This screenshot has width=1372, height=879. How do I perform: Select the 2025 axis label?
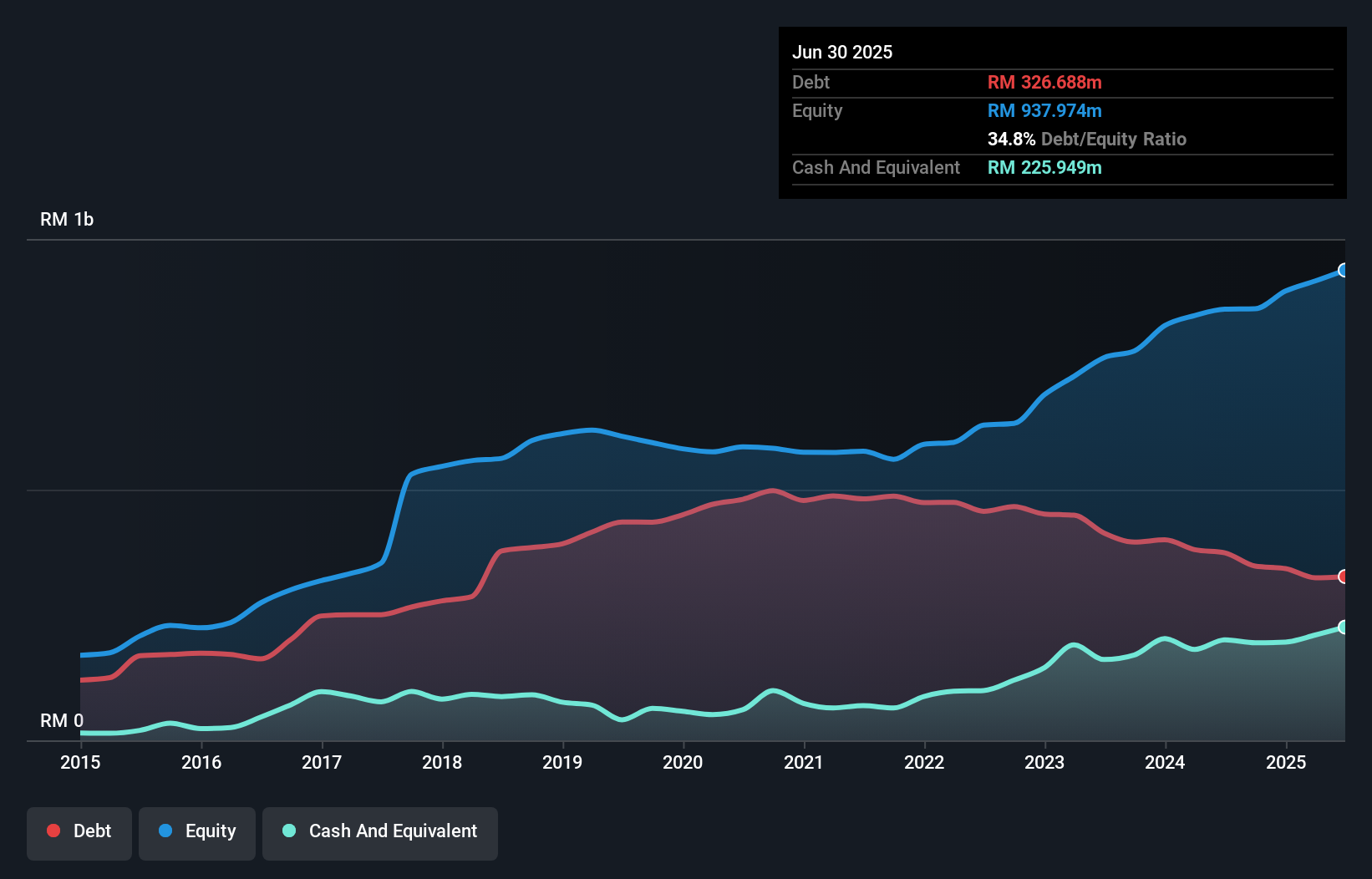tap(1287, 762)
